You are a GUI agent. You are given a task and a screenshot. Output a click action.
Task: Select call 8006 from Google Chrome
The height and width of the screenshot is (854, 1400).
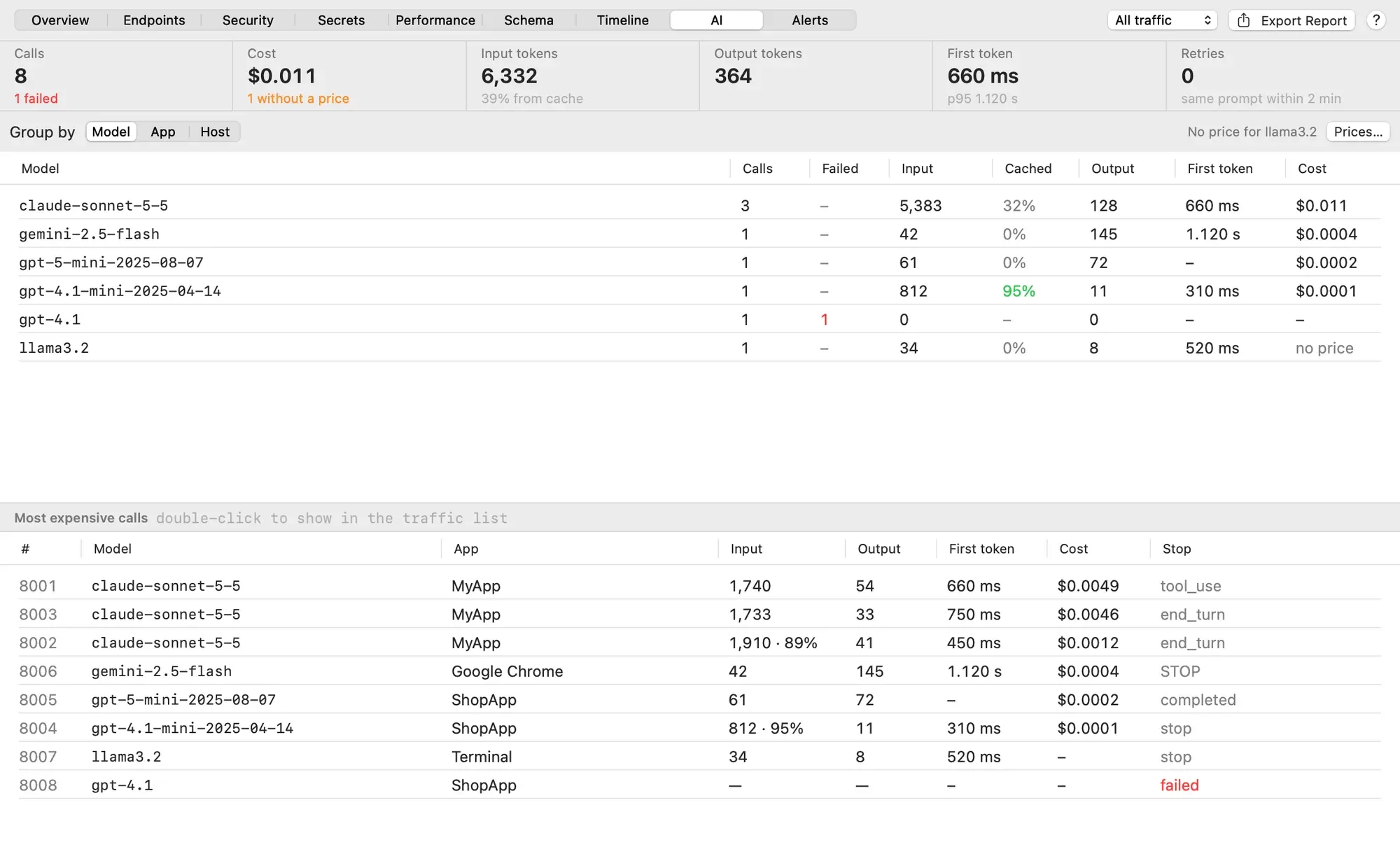click(x=700, y=671)
